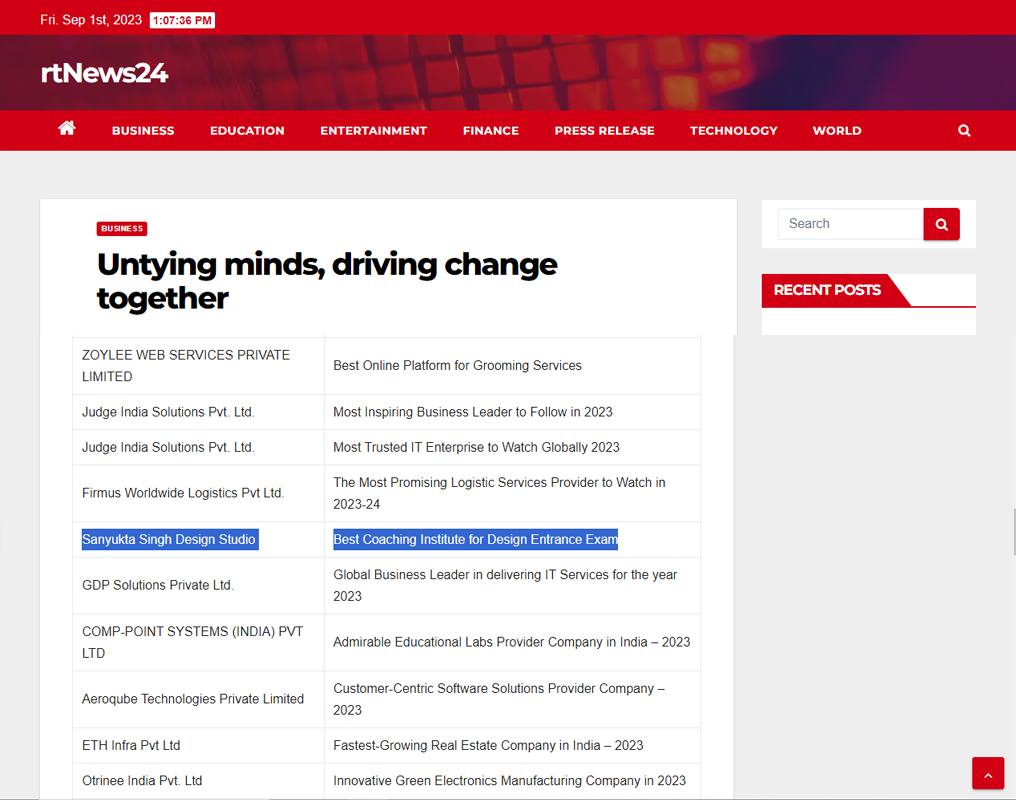Click 'Most Trusted IT Enterprise to Watch Globally 2023'

pyautogui.click(x=513, y=448)
